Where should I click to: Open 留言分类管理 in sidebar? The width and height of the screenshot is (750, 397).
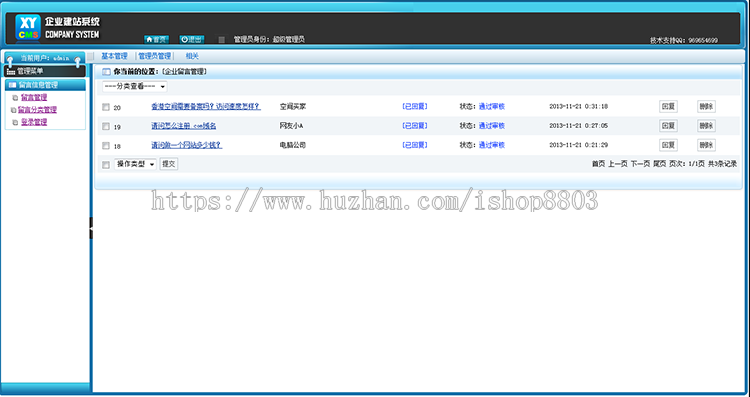pyautogui.click(x=37, y=110)
